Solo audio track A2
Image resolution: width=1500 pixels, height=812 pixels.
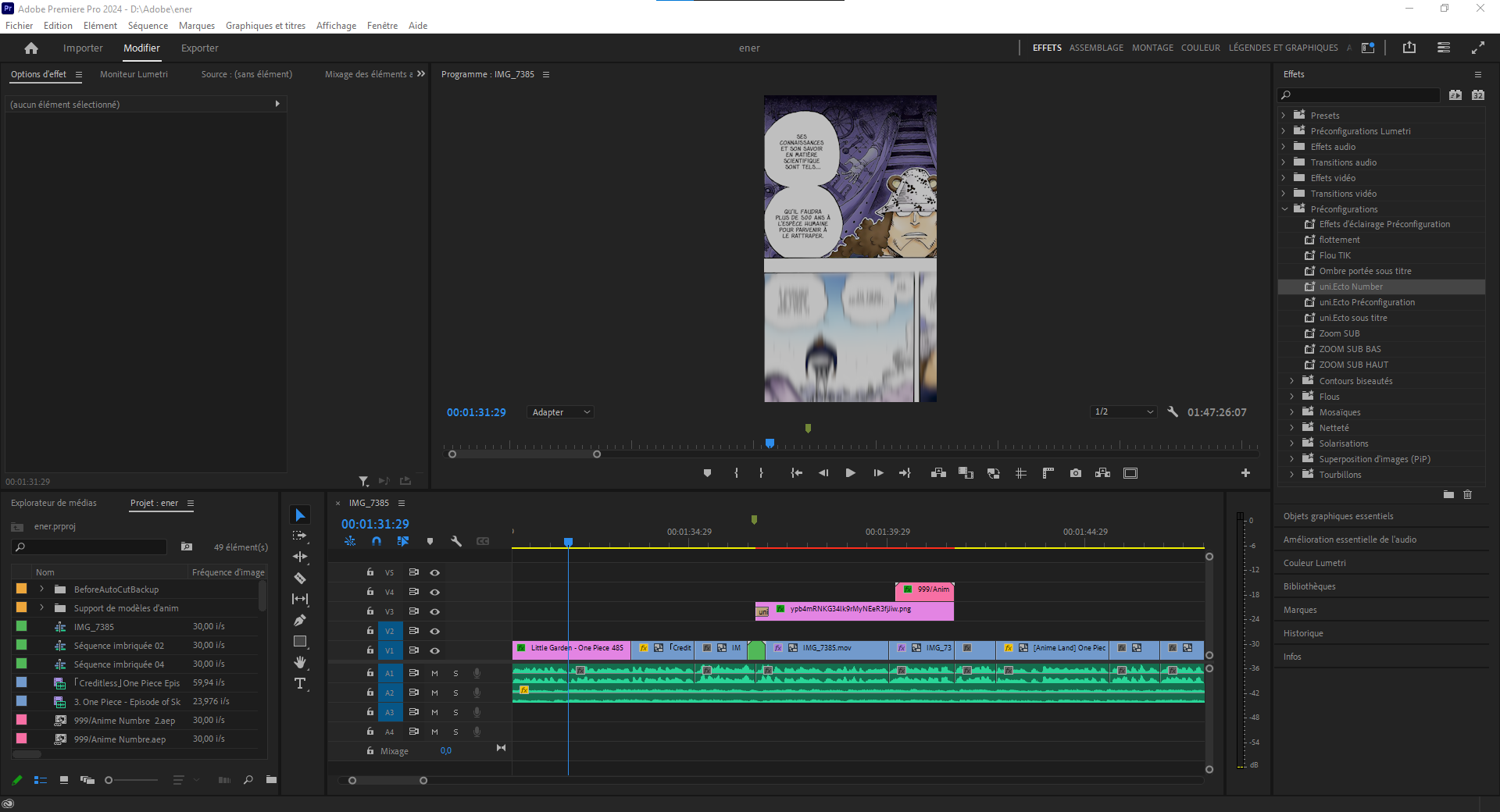(455, 693)
